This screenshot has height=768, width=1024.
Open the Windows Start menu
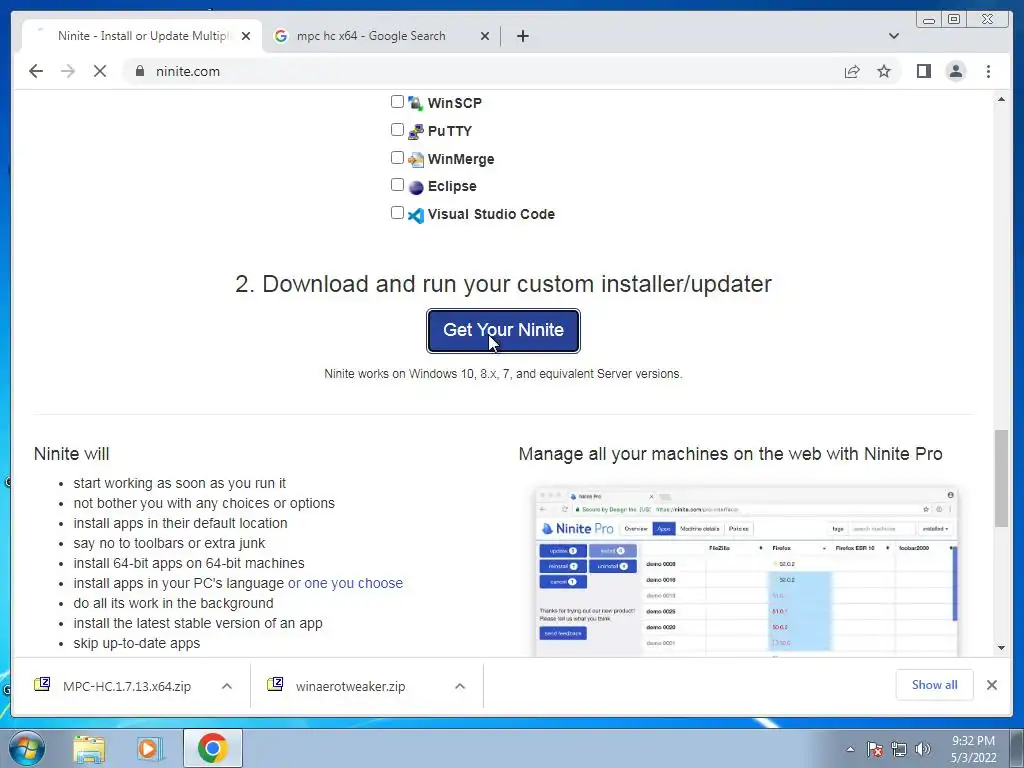pyautogui.click(x=27, y=748)
